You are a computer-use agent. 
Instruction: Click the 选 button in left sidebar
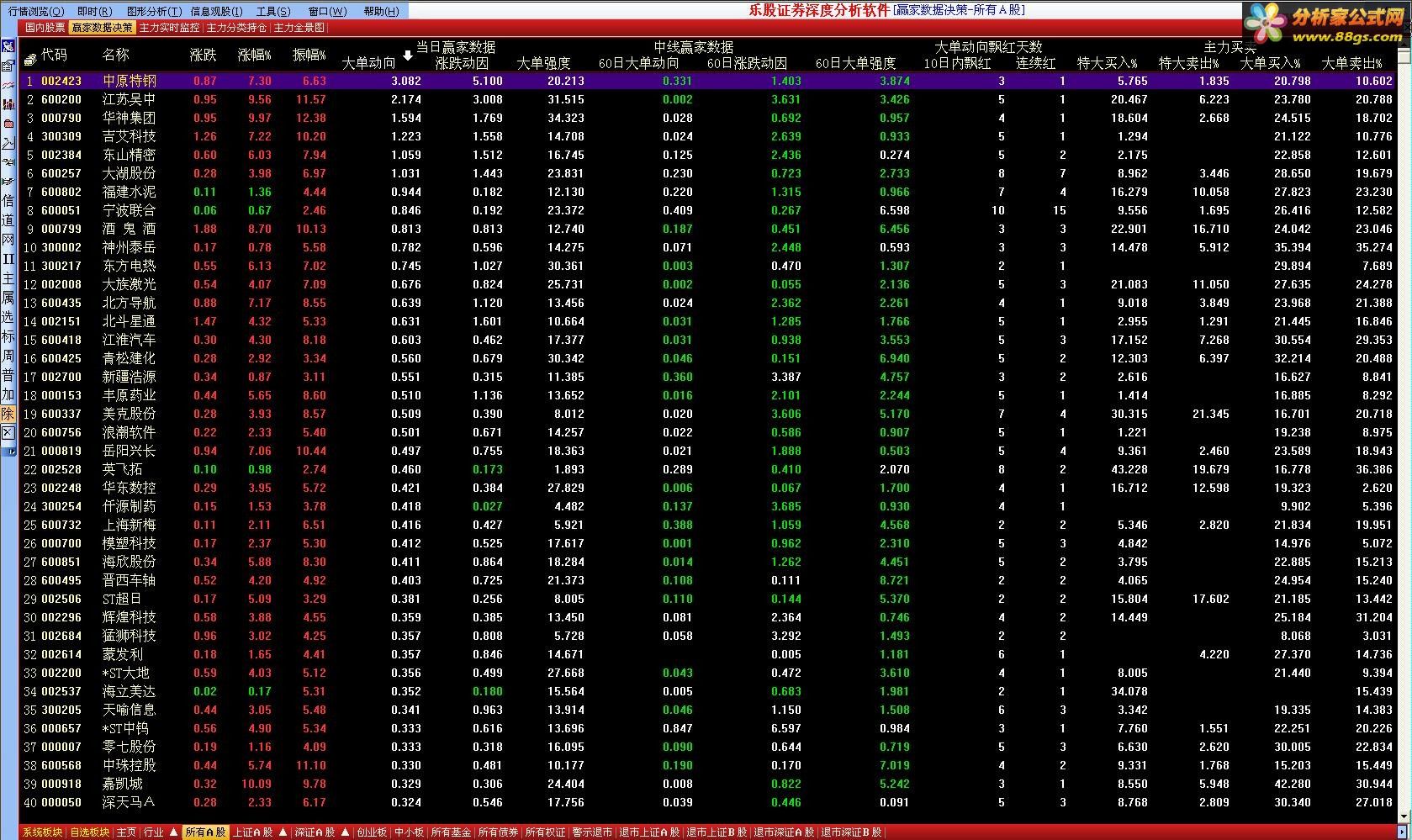coord(8,317)
